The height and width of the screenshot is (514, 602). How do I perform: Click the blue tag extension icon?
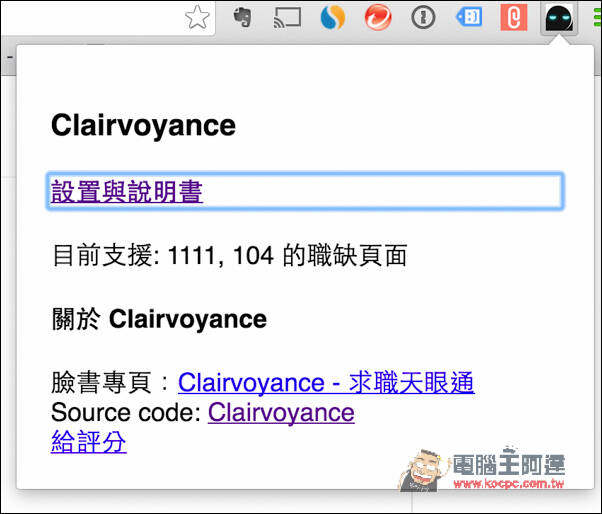(468, 17)
